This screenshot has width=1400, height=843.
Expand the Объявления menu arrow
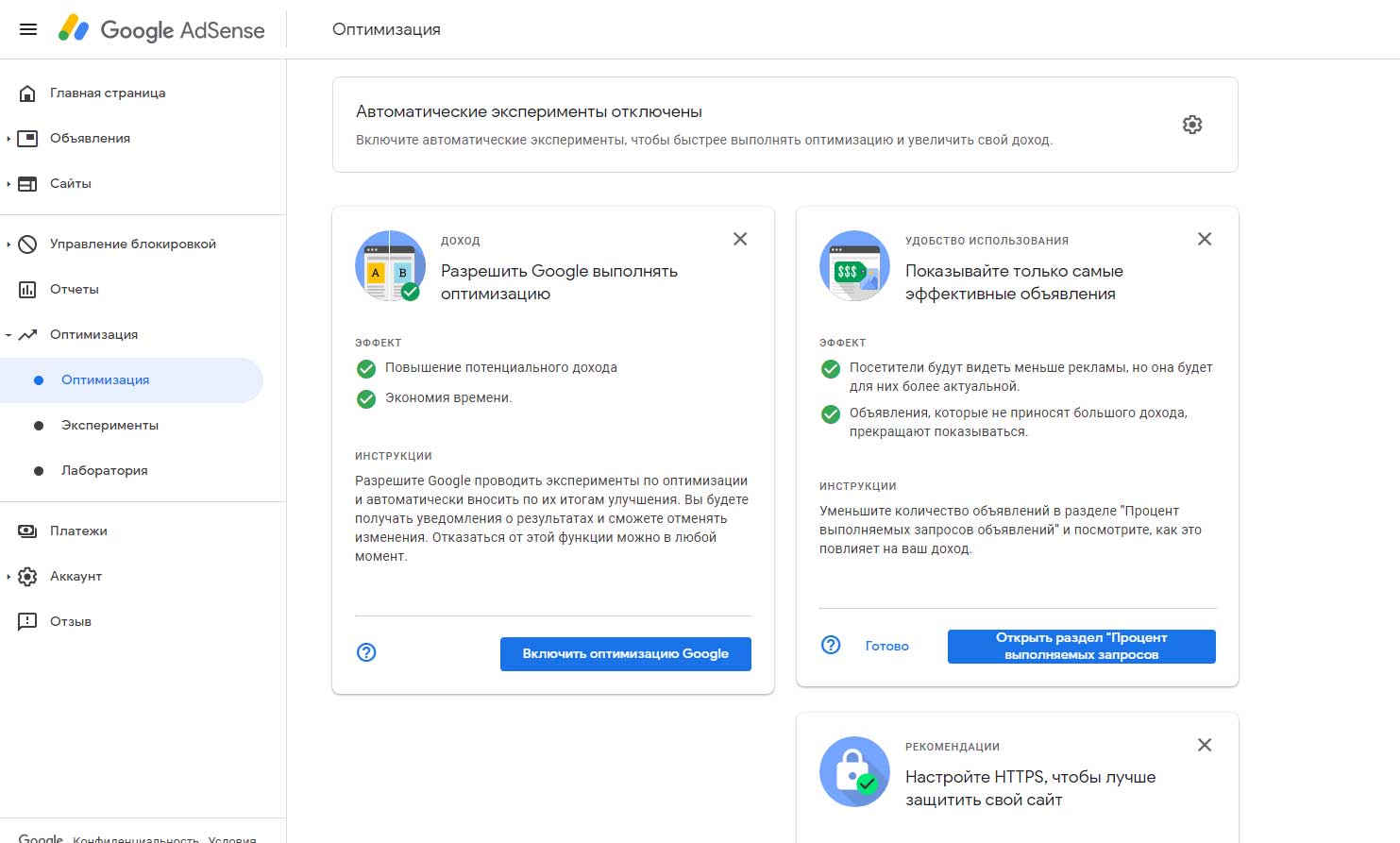8,139
